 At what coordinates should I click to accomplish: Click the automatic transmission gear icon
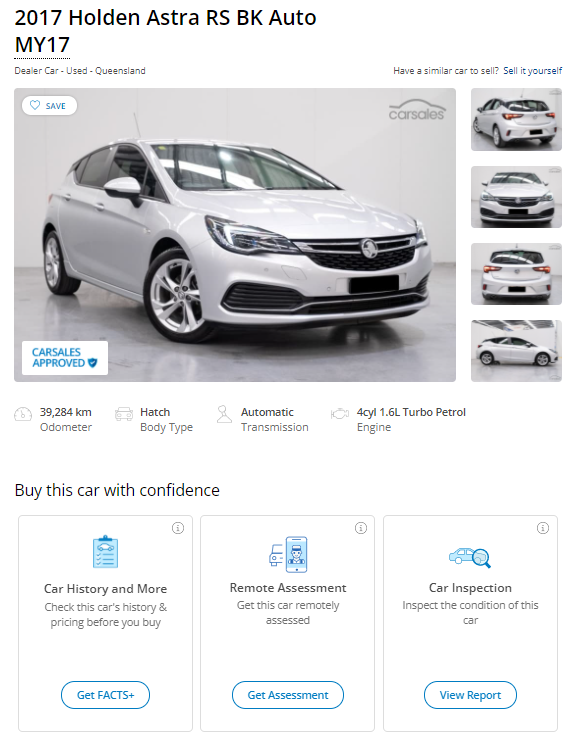coord(224,414)
